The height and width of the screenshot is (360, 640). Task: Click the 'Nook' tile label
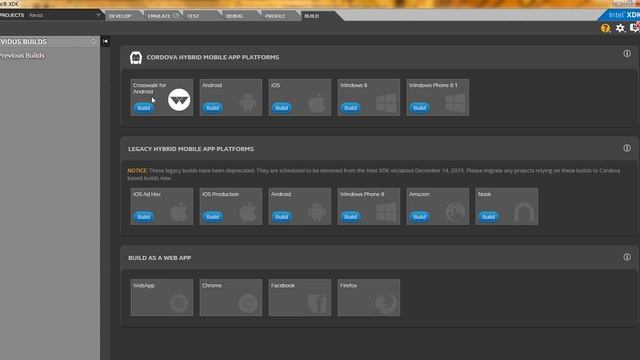tap(484, 194)
